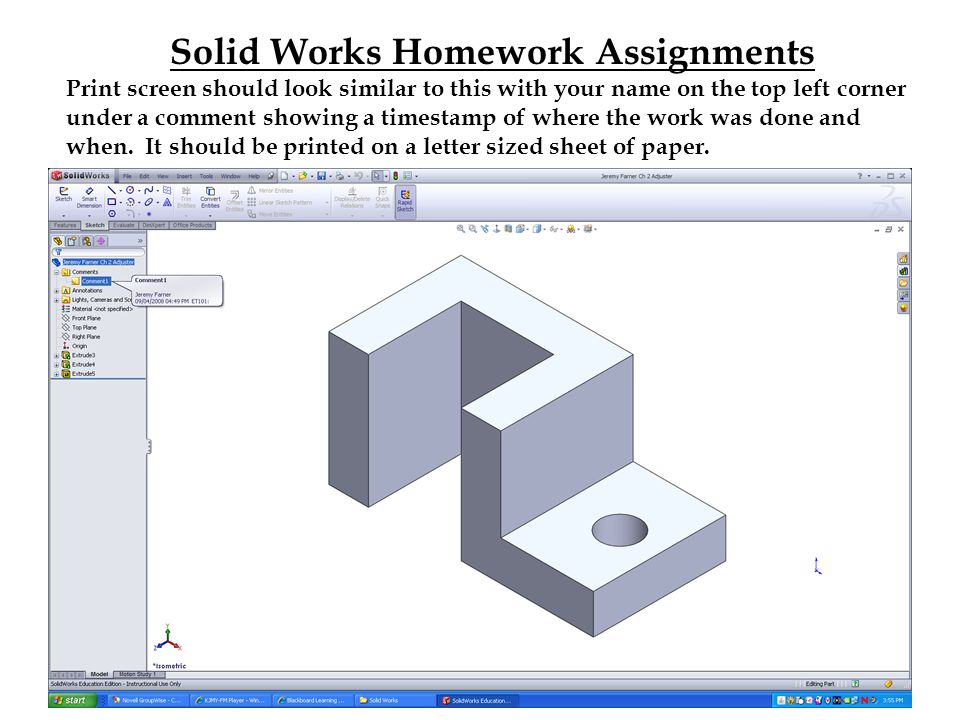Viewport: 960px width, 720px height.
Task: Switch to the Features tab
Action: coord(65,225)
